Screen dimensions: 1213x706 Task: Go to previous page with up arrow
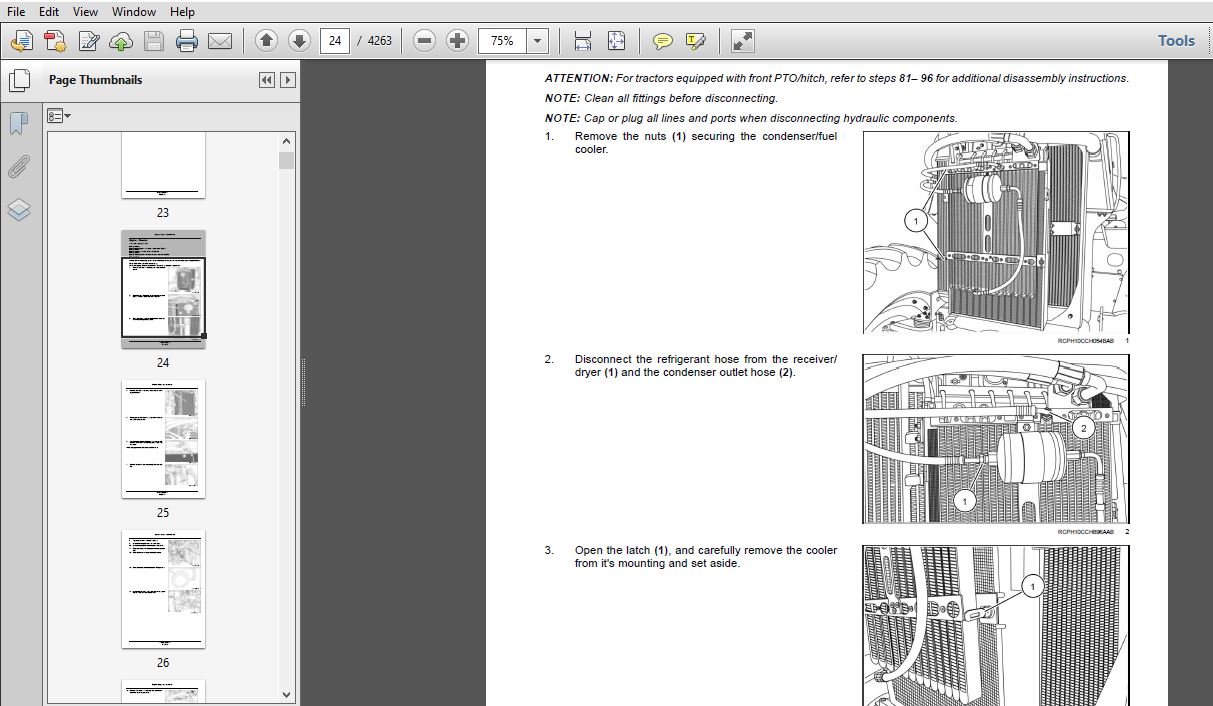[x=266, y=41]
